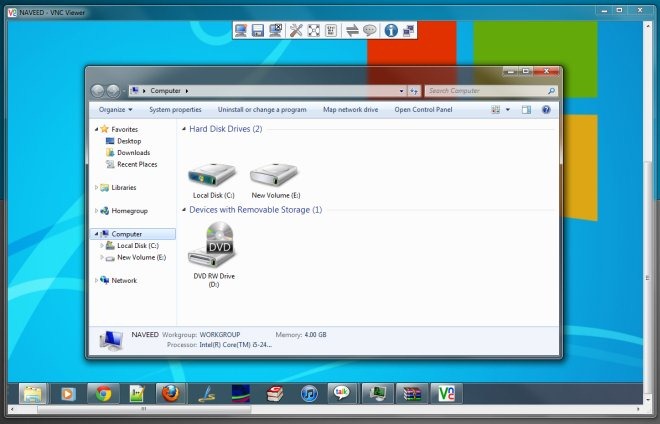Collapse the Hard Disk Drives group

[184, 129]
